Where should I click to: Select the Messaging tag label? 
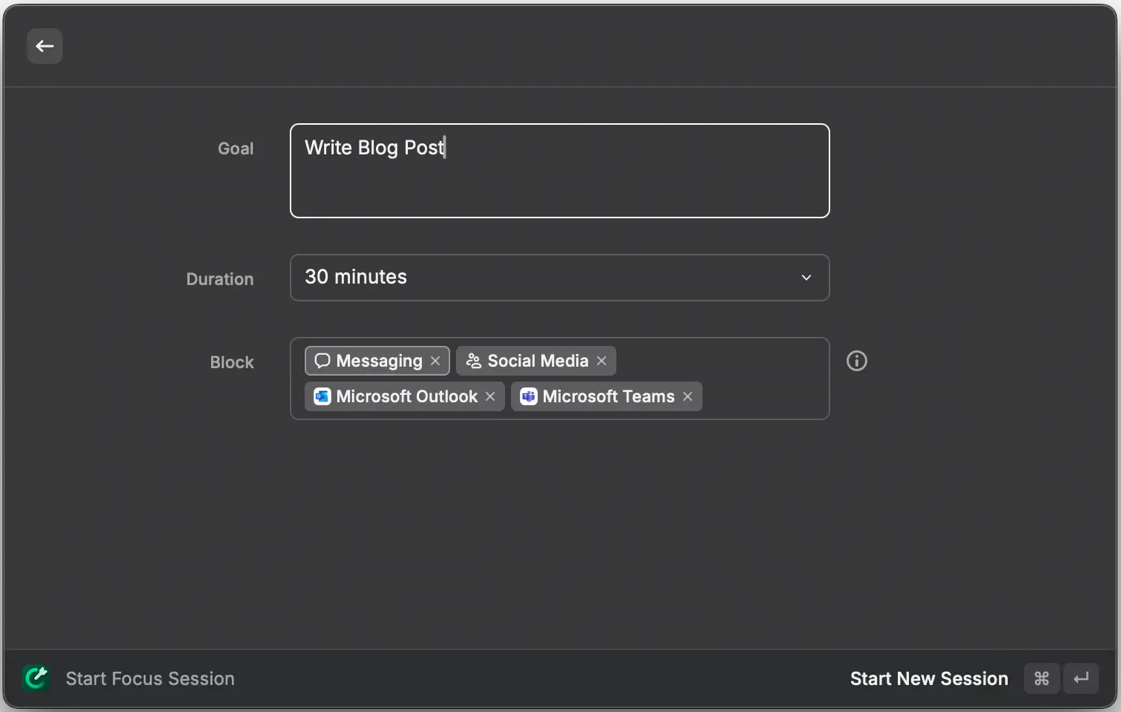pos(379,361)
